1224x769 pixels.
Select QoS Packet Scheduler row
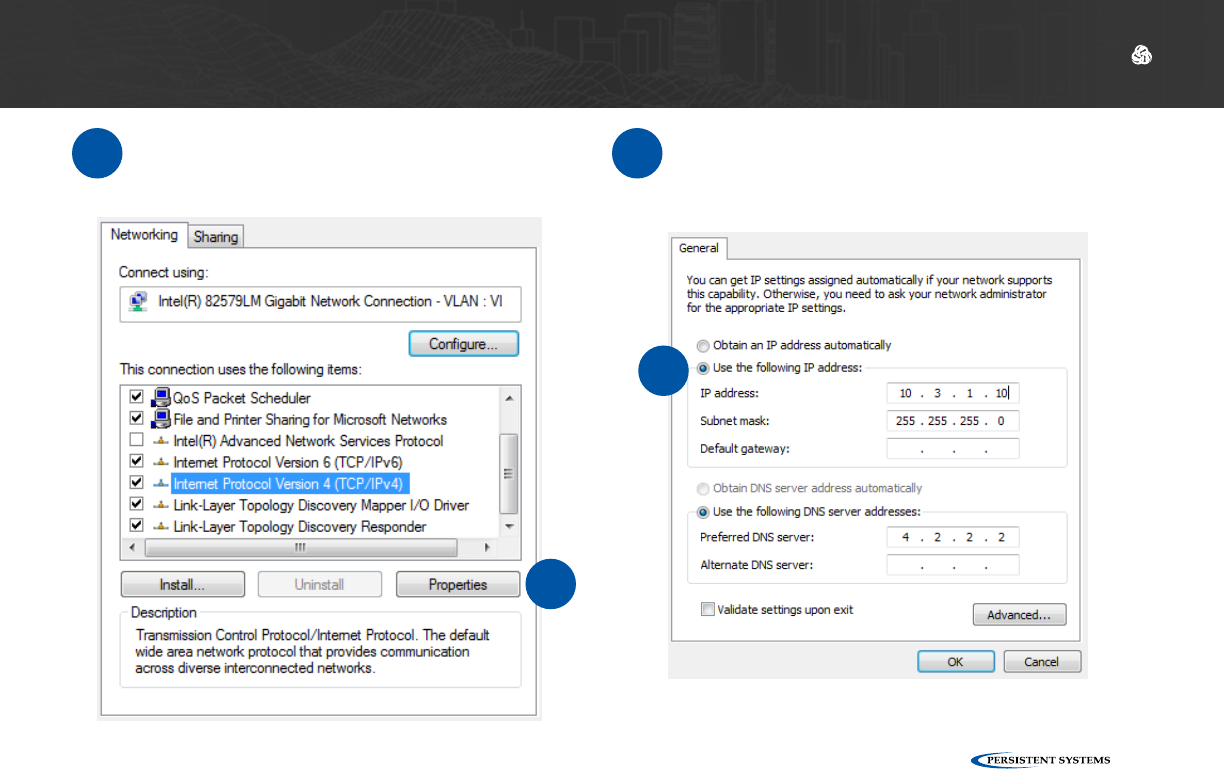241,398
